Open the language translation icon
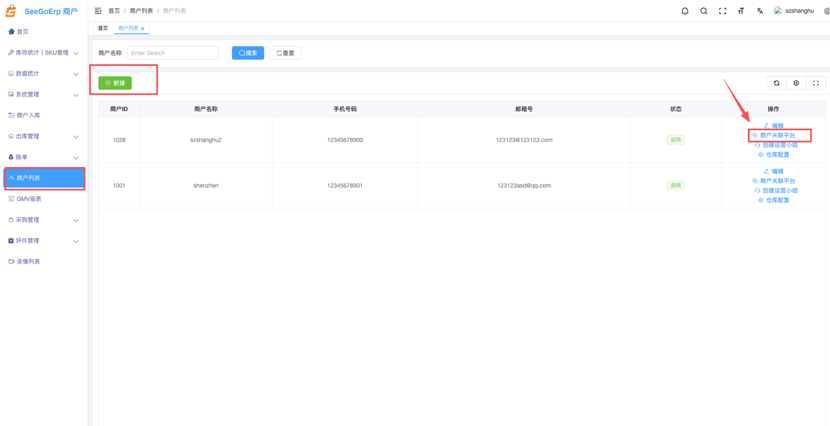The height and width of the screenshot is (426, 830). coord(760,11)
